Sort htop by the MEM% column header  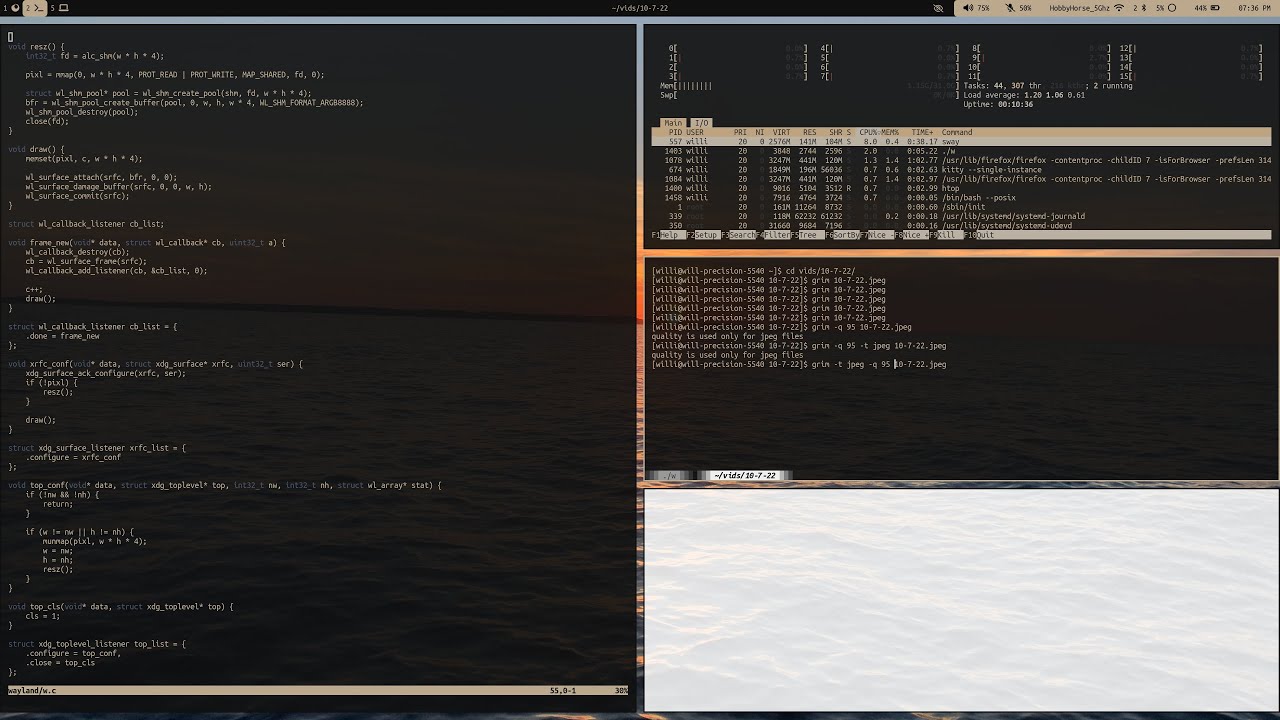coord(889,132)
